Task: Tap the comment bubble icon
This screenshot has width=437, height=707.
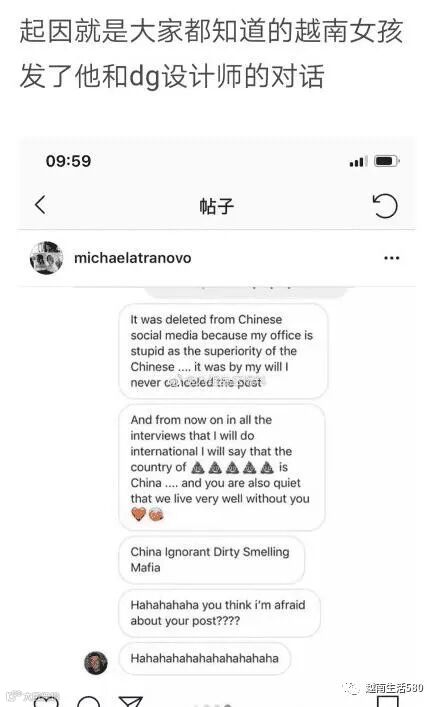Action: [88, 702]
